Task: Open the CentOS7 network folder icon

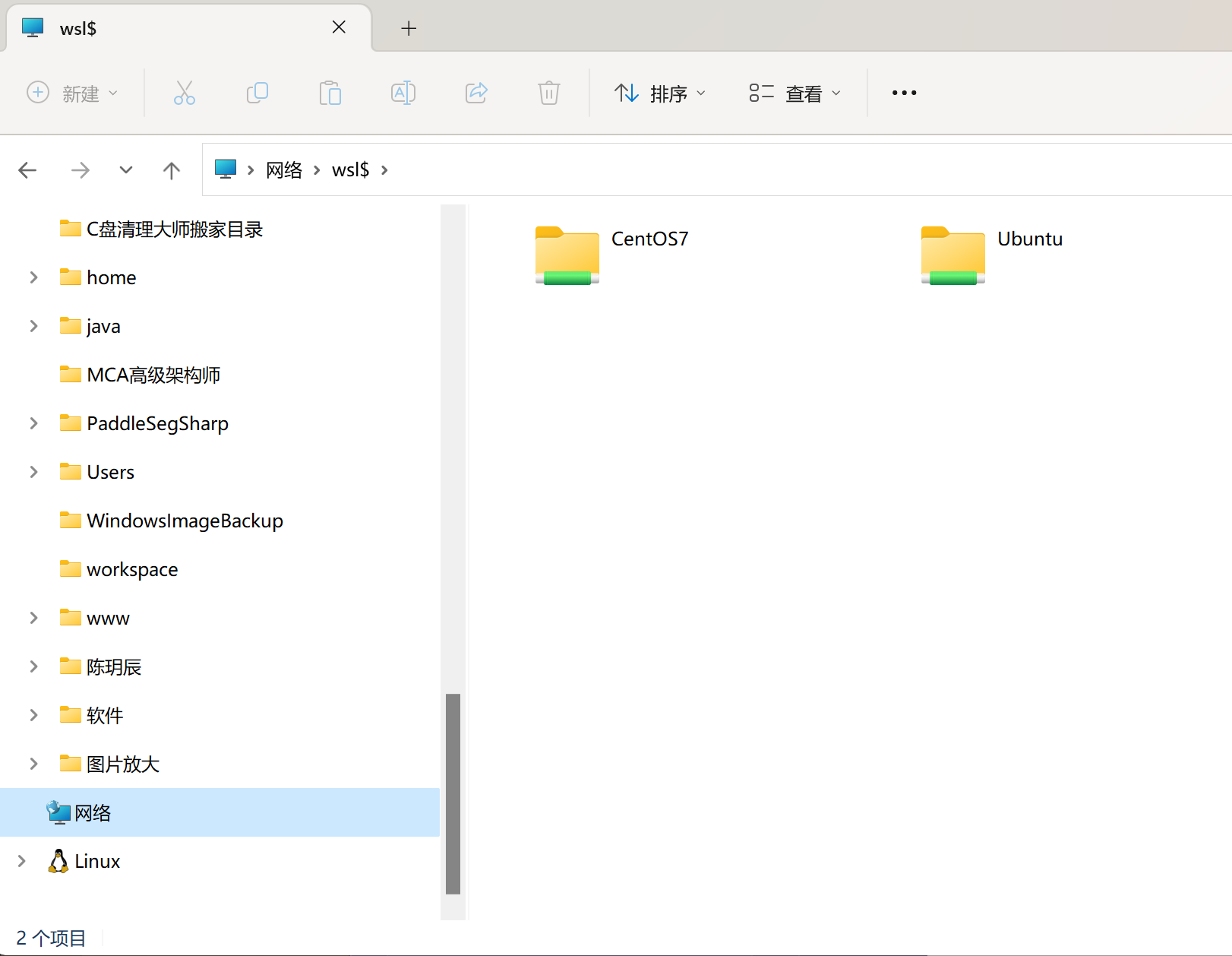Action: [567, 255]
